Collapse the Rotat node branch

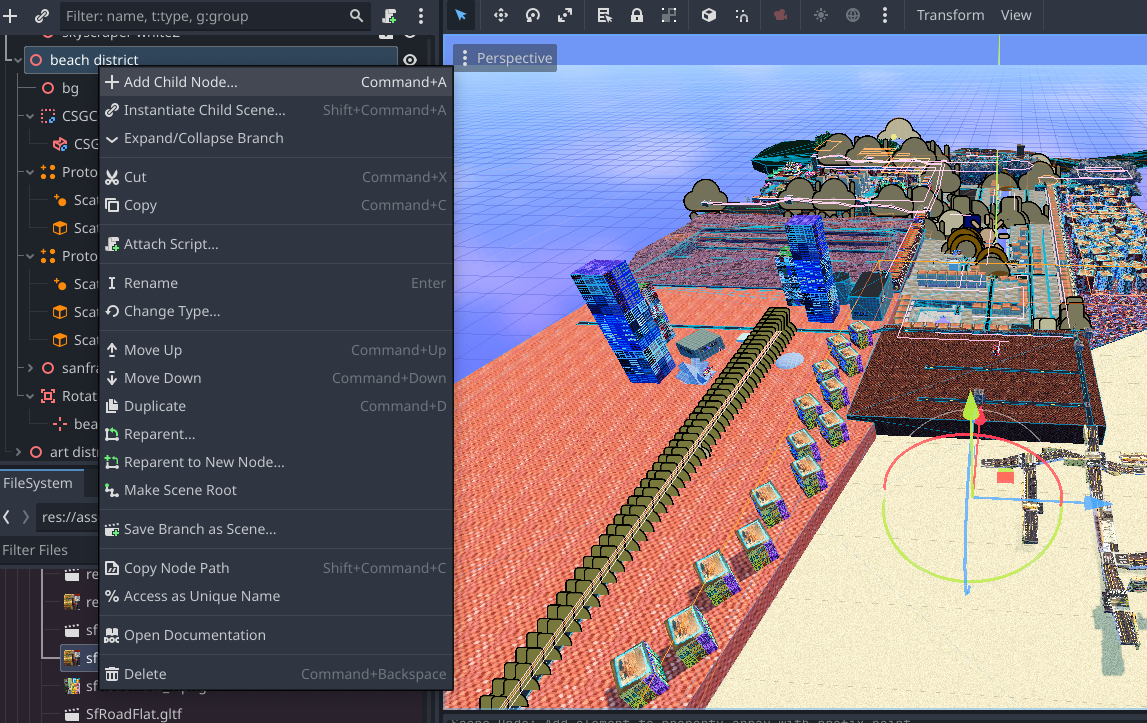30,396
